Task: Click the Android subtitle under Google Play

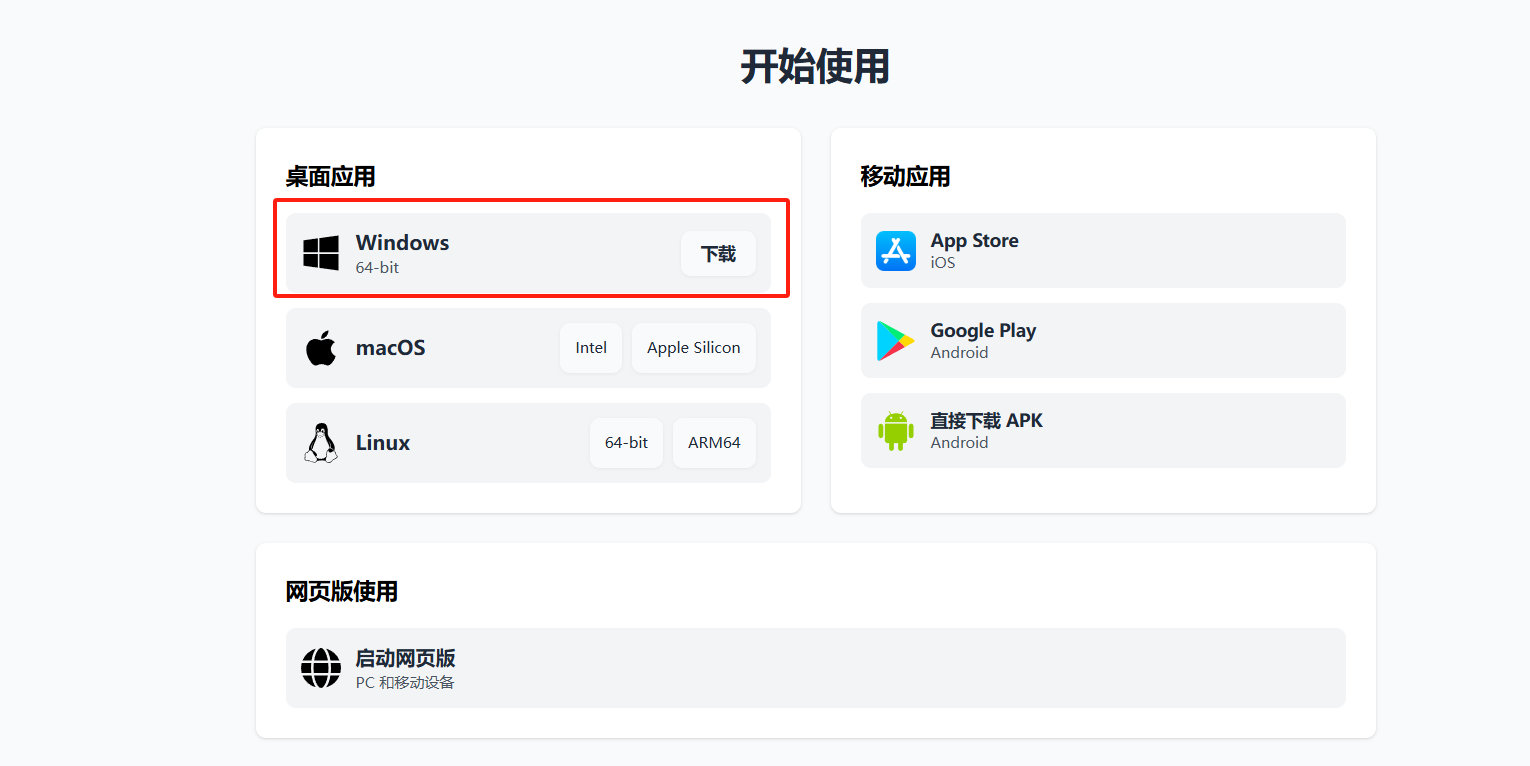Action: [x=960, y=353]
